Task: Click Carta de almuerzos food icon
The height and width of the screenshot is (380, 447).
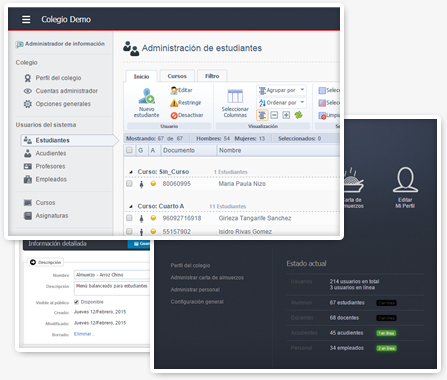Action: pyautogui.click(x=354, y=180)
